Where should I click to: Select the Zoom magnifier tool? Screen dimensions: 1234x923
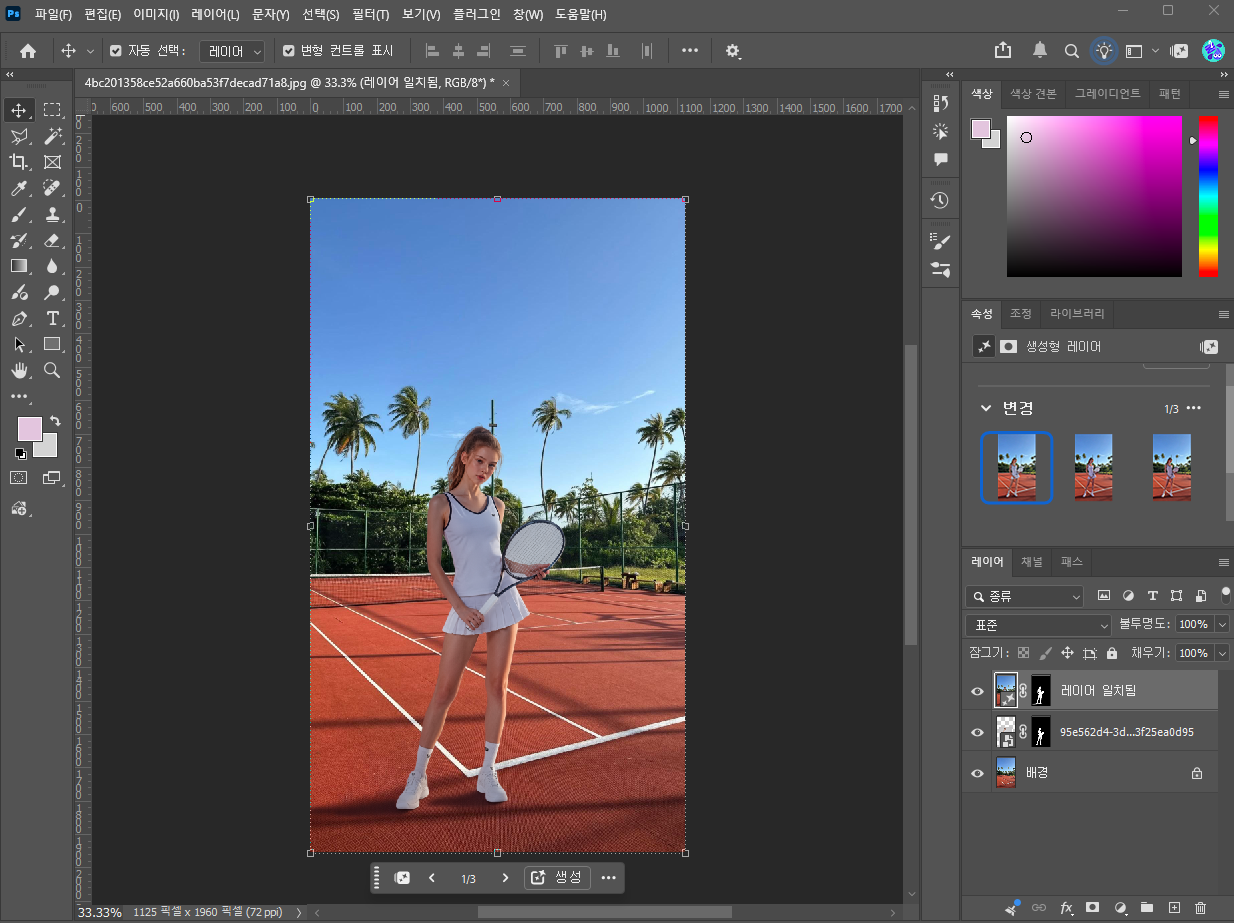(52, 370)
